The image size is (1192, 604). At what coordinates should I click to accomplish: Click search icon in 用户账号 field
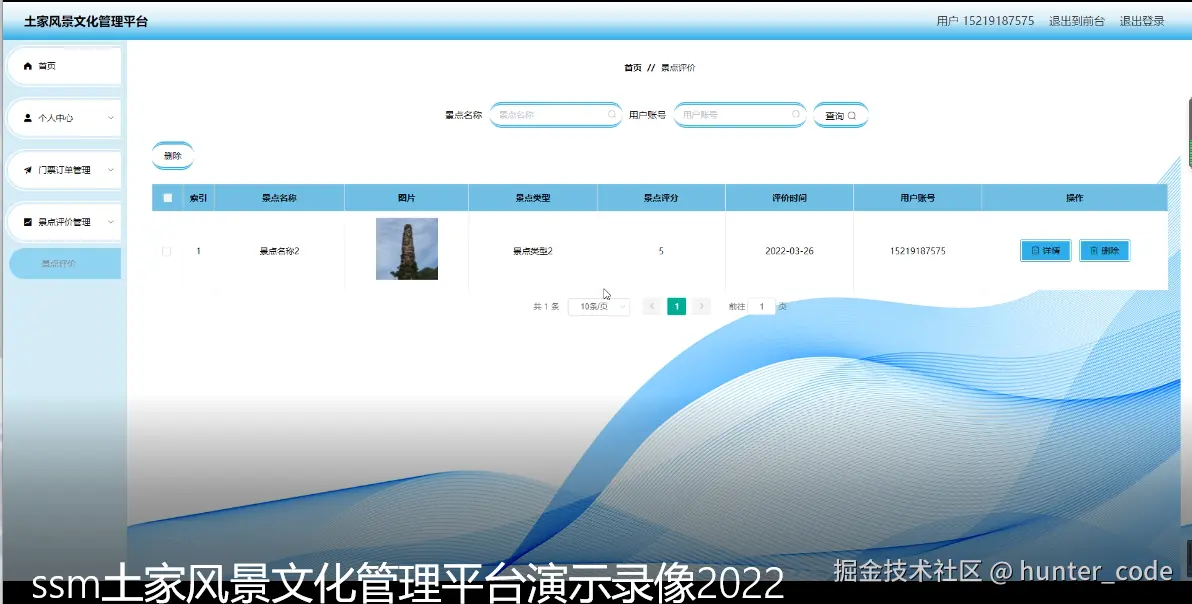pos(796,115)
